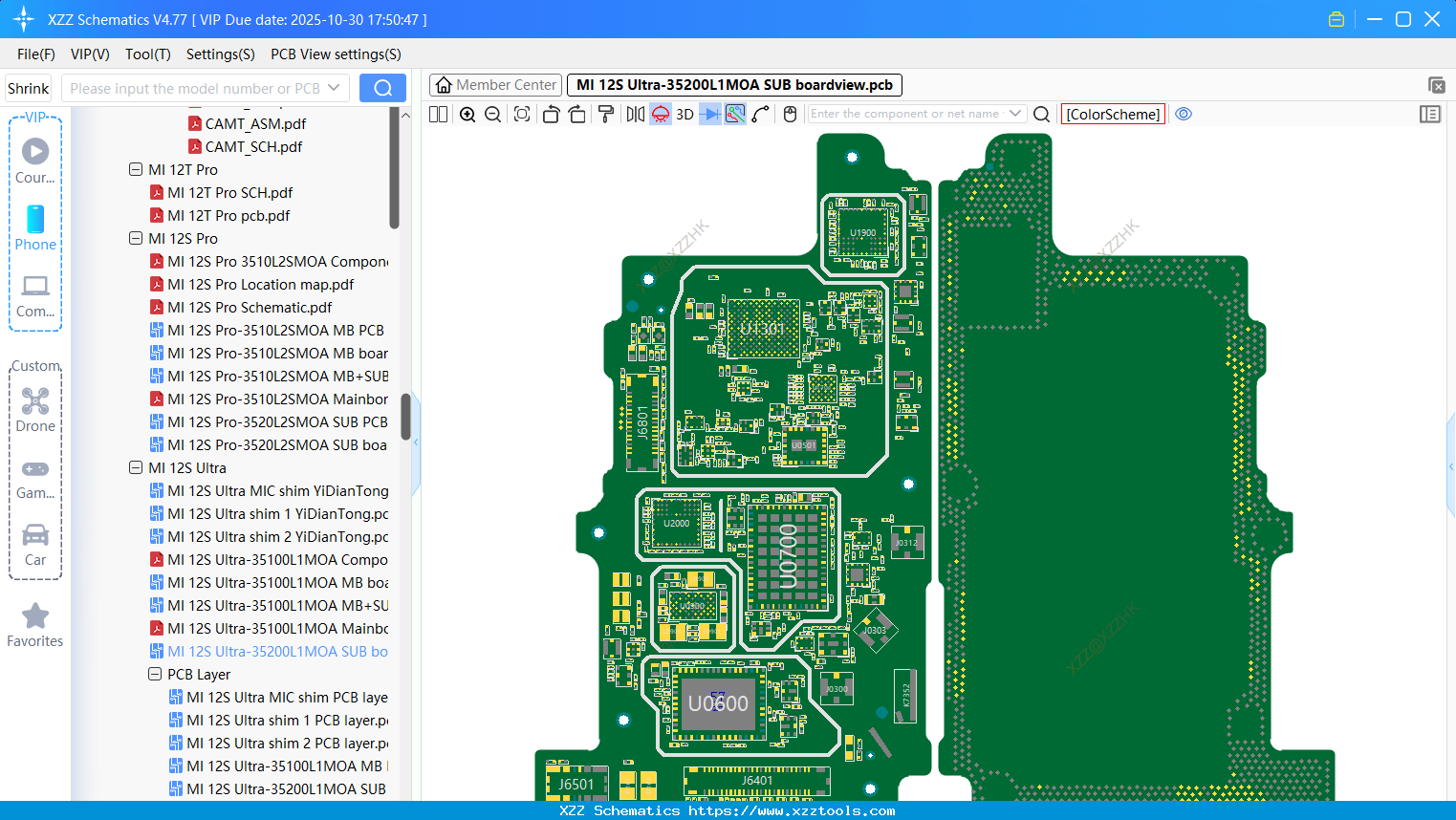The image size is (1456, 820).
Task: Toggle the top/bottom board side icon
Action: pyautogui.click(x=660, y=114)
